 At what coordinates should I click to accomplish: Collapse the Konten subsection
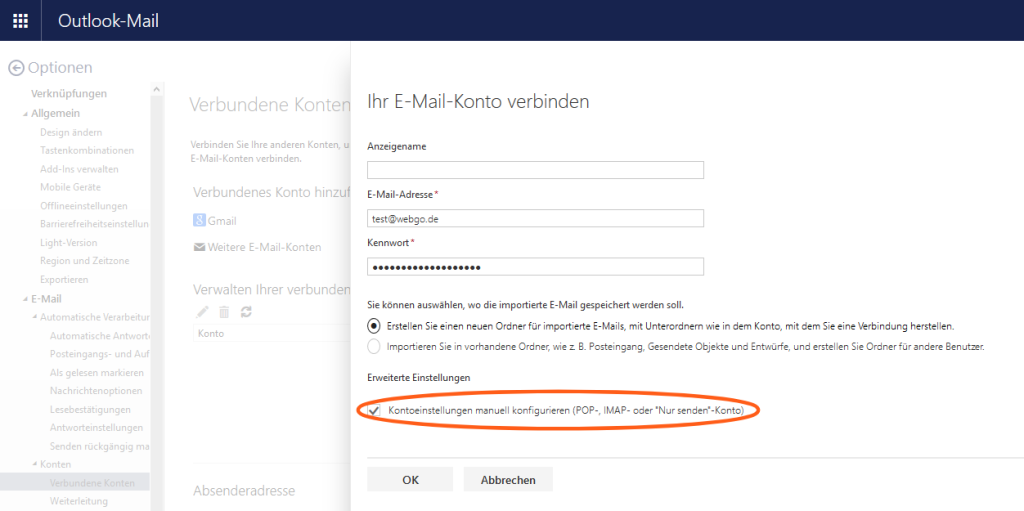click(x=35, y=465)
